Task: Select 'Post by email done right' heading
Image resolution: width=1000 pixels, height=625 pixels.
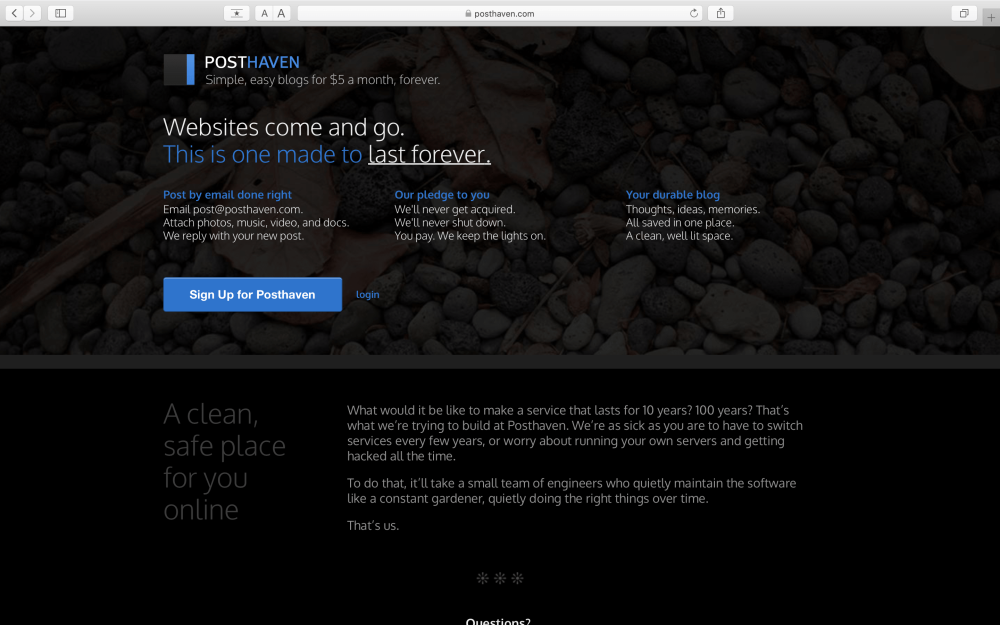Action: 227,195
